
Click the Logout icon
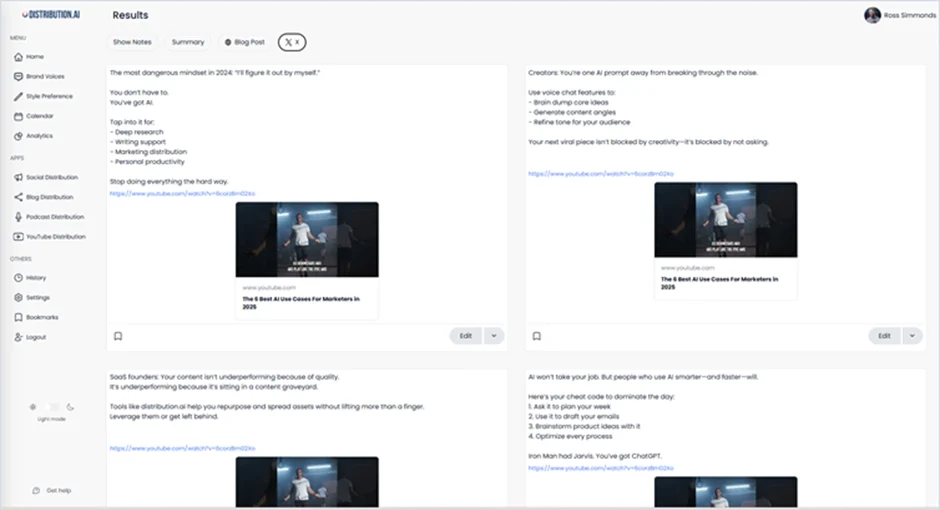pos(18,337)
